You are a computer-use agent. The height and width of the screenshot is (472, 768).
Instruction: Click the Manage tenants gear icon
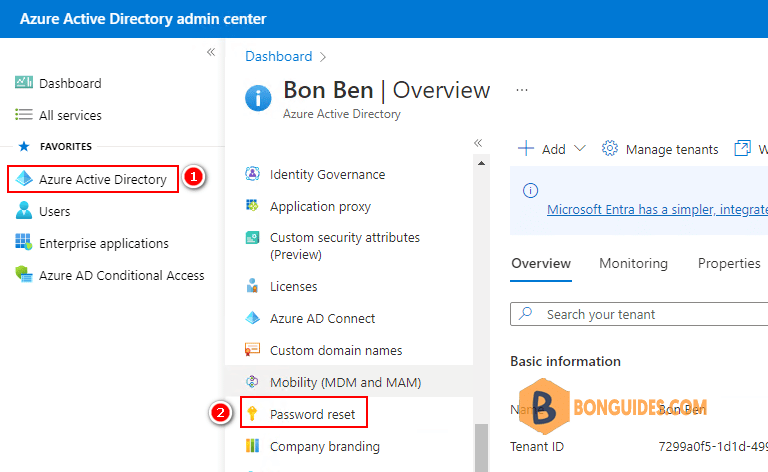[x=610, y=148]
